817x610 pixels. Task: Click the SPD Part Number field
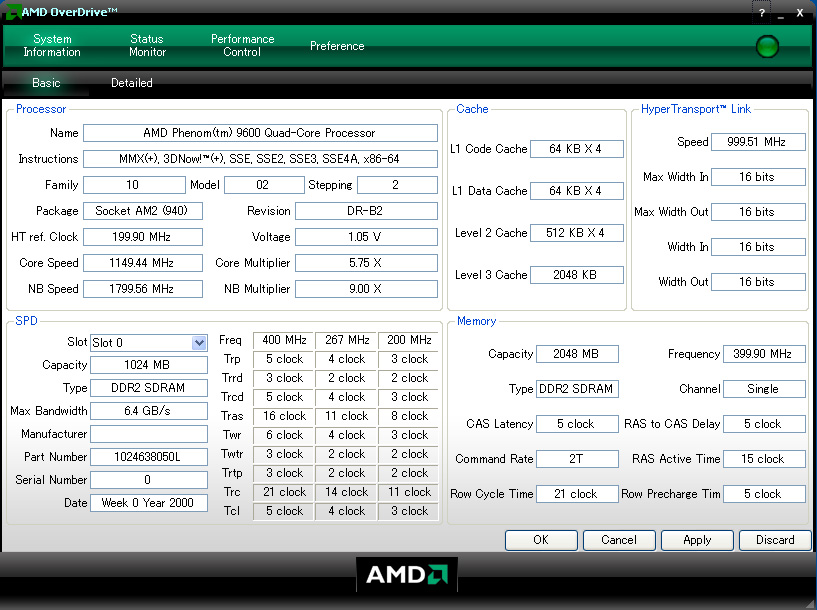click(x=149, y=457)
